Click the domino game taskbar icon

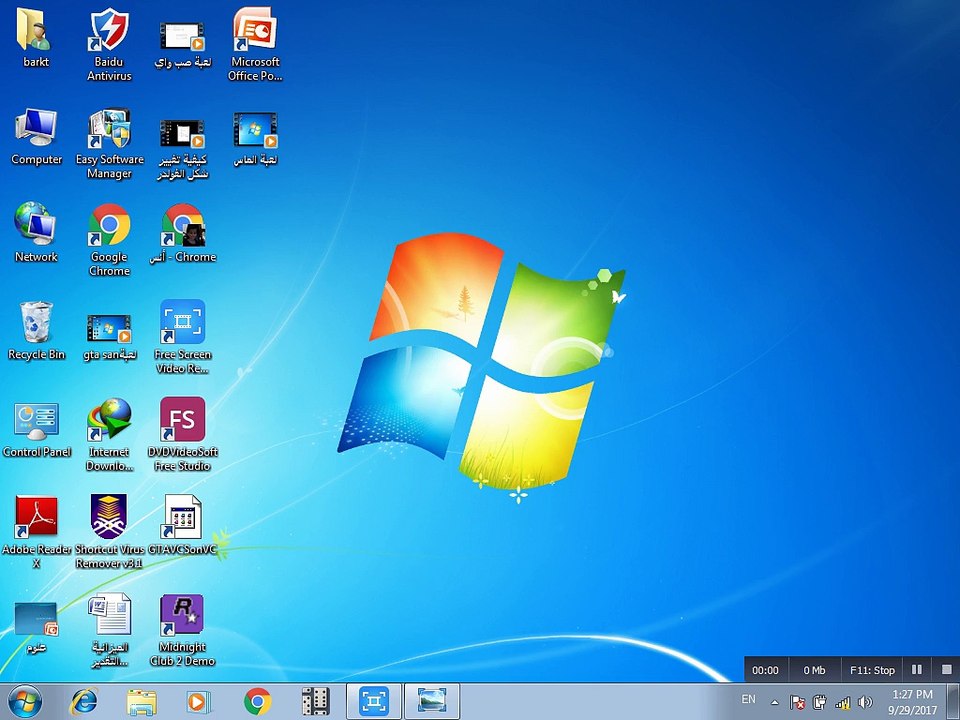pyautogui.click(x=315, y=702)
